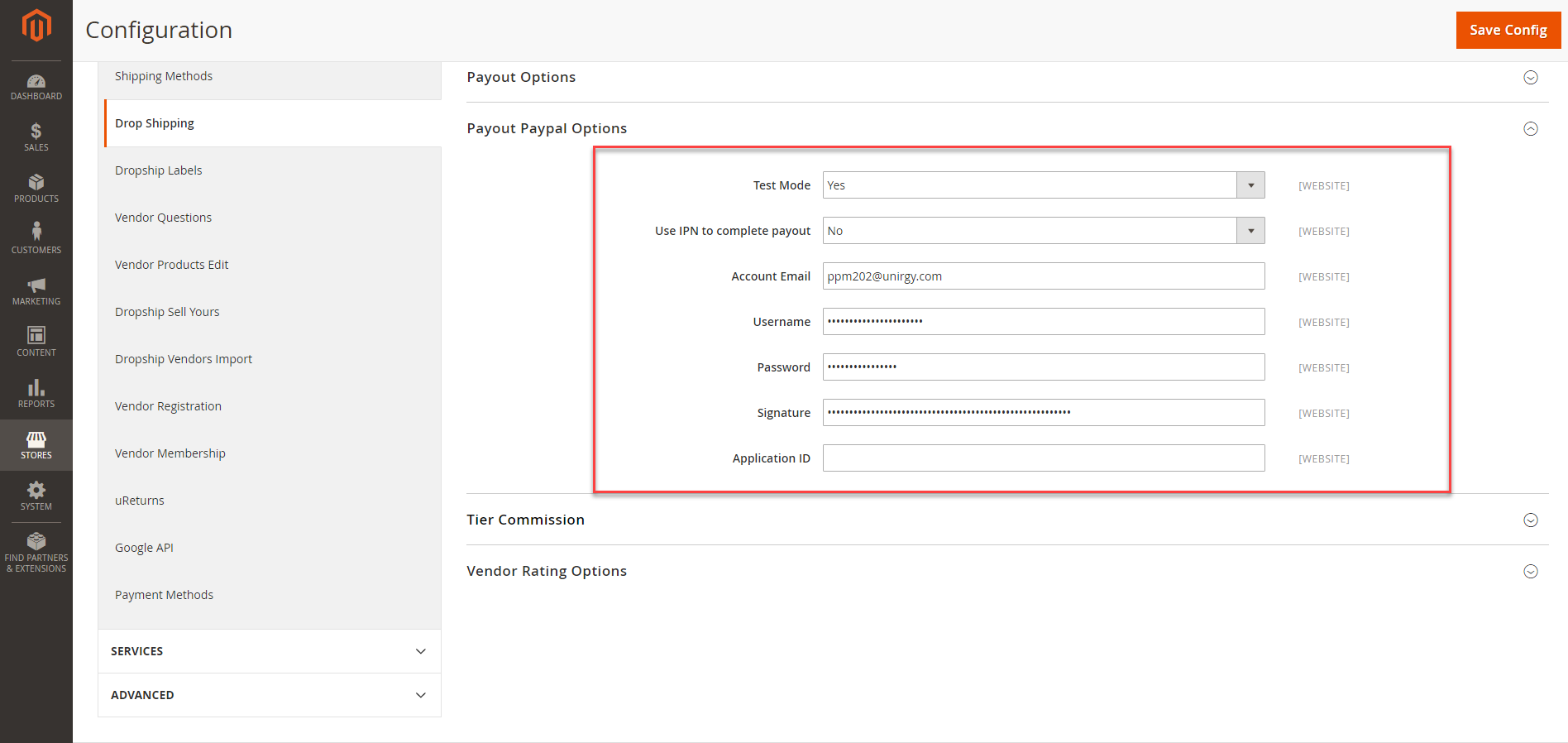Screen dimensions: 1568x743
Task: Click the Application ID label
Action: coord(771,458)
